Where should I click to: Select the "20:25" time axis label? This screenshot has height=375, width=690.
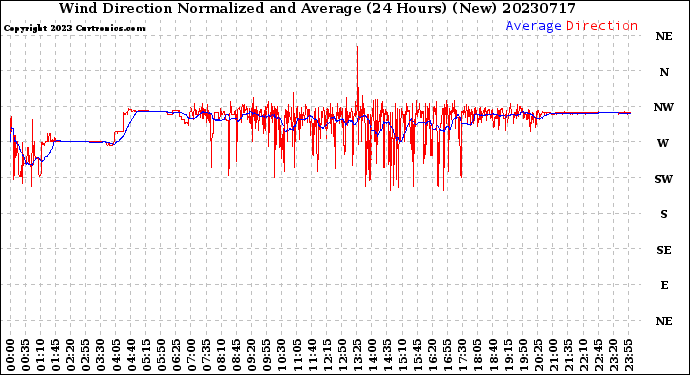coord(538,355)
